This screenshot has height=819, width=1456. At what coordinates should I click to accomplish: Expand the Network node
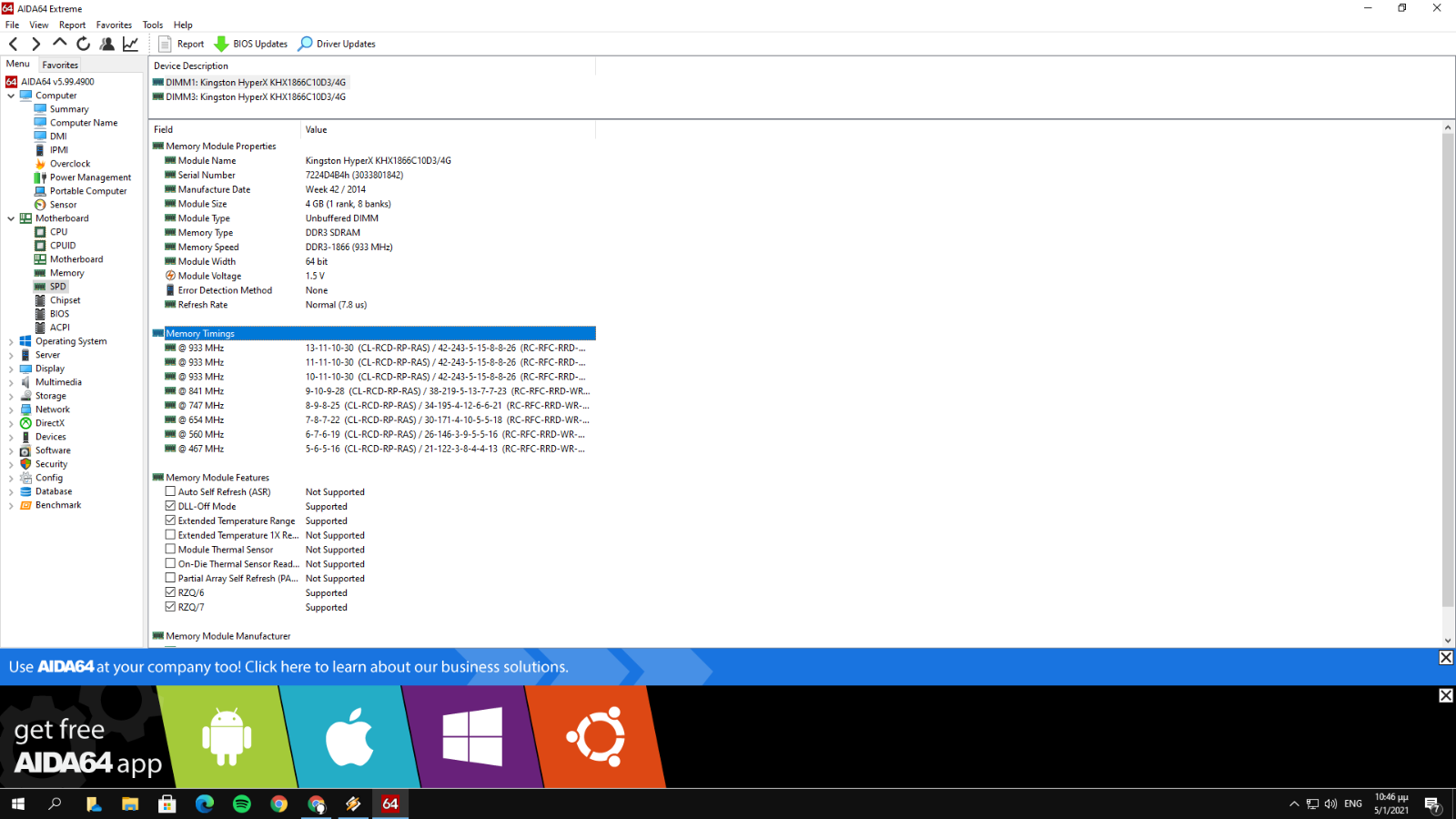11,409
